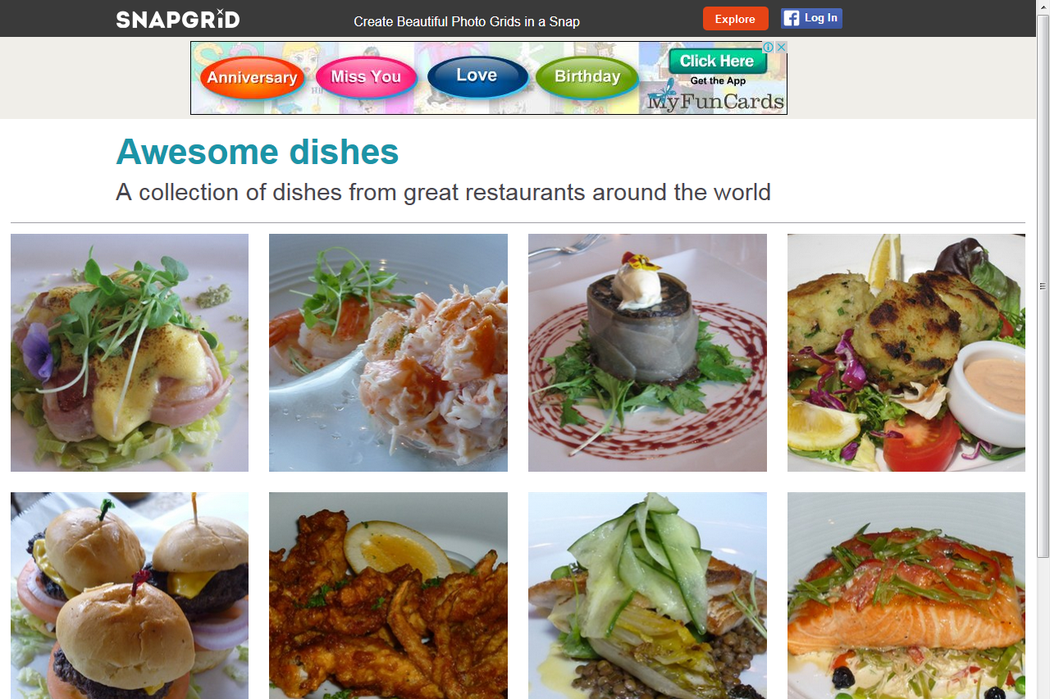Select the Birthday card button
Viewport: 1050px width, 699px height.
(x=587, y=77)
